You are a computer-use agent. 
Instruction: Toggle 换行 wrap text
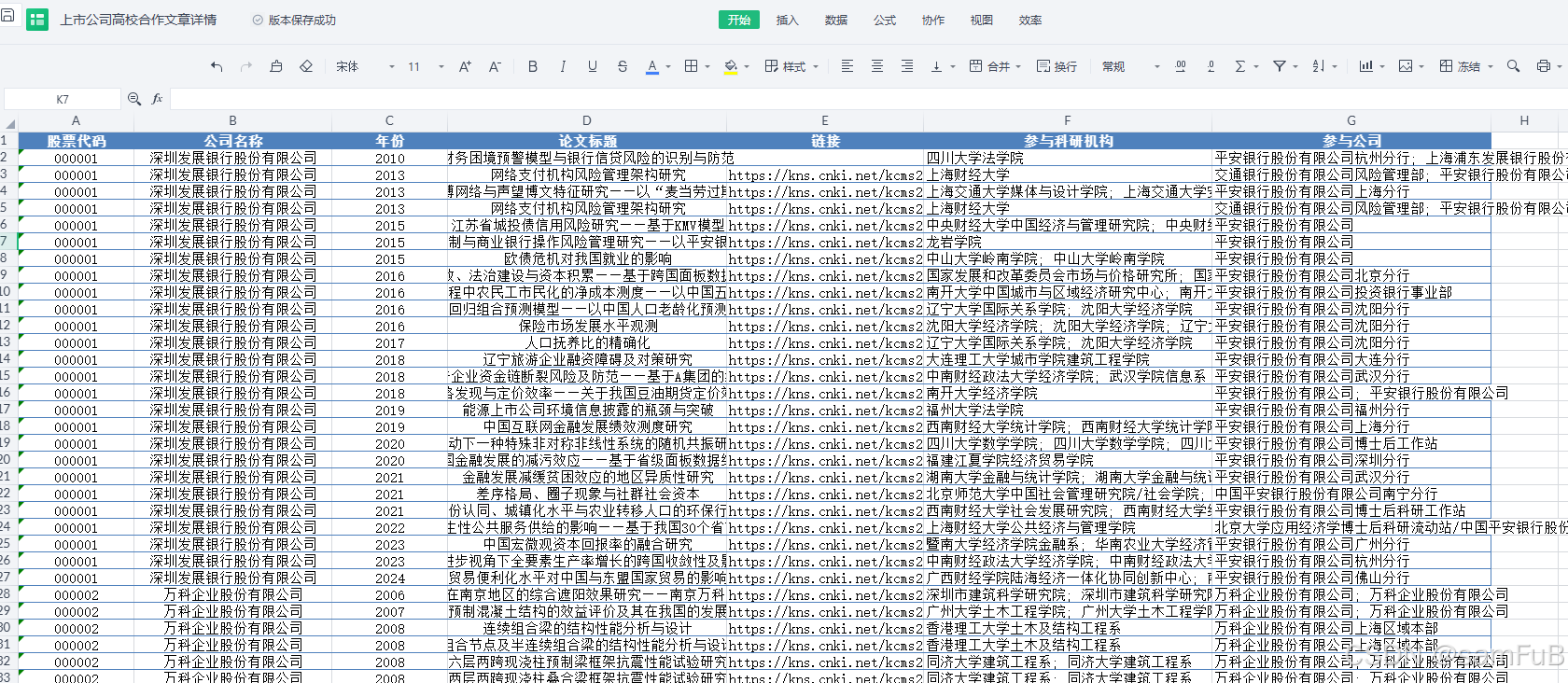pos(1057,66)
